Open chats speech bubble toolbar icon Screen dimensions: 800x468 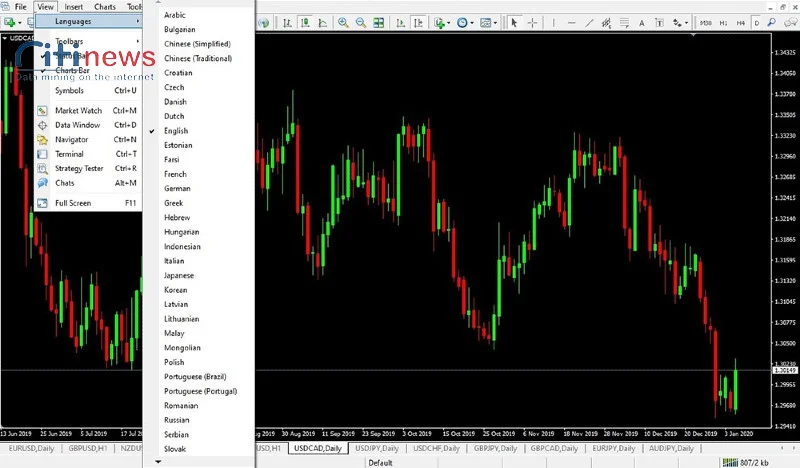(x=791, y=22)
